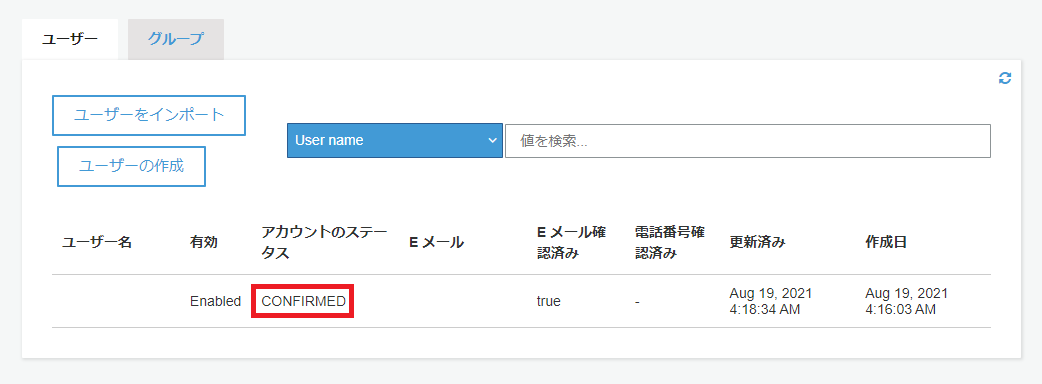Switch to the ユーザー tab
This screenshot has width=1042, height=384.
70,39
